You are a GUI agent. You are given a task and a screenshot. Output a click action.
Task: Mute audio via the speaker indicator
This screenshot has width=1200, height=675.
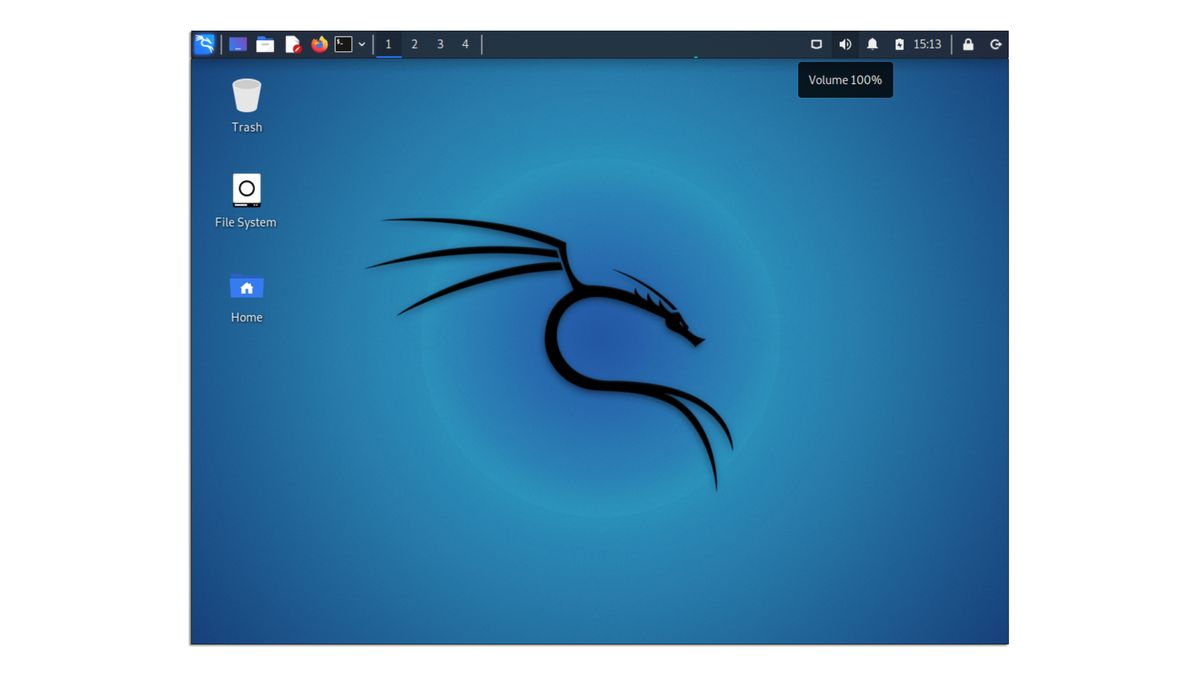point(844,43)
